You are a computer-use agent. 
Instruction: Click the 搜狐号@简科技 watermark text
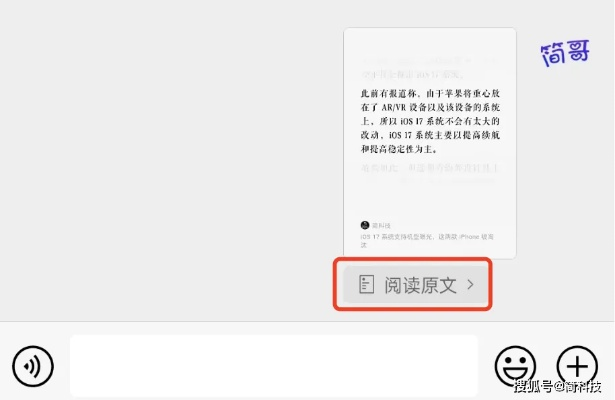(x=557, y=386)
